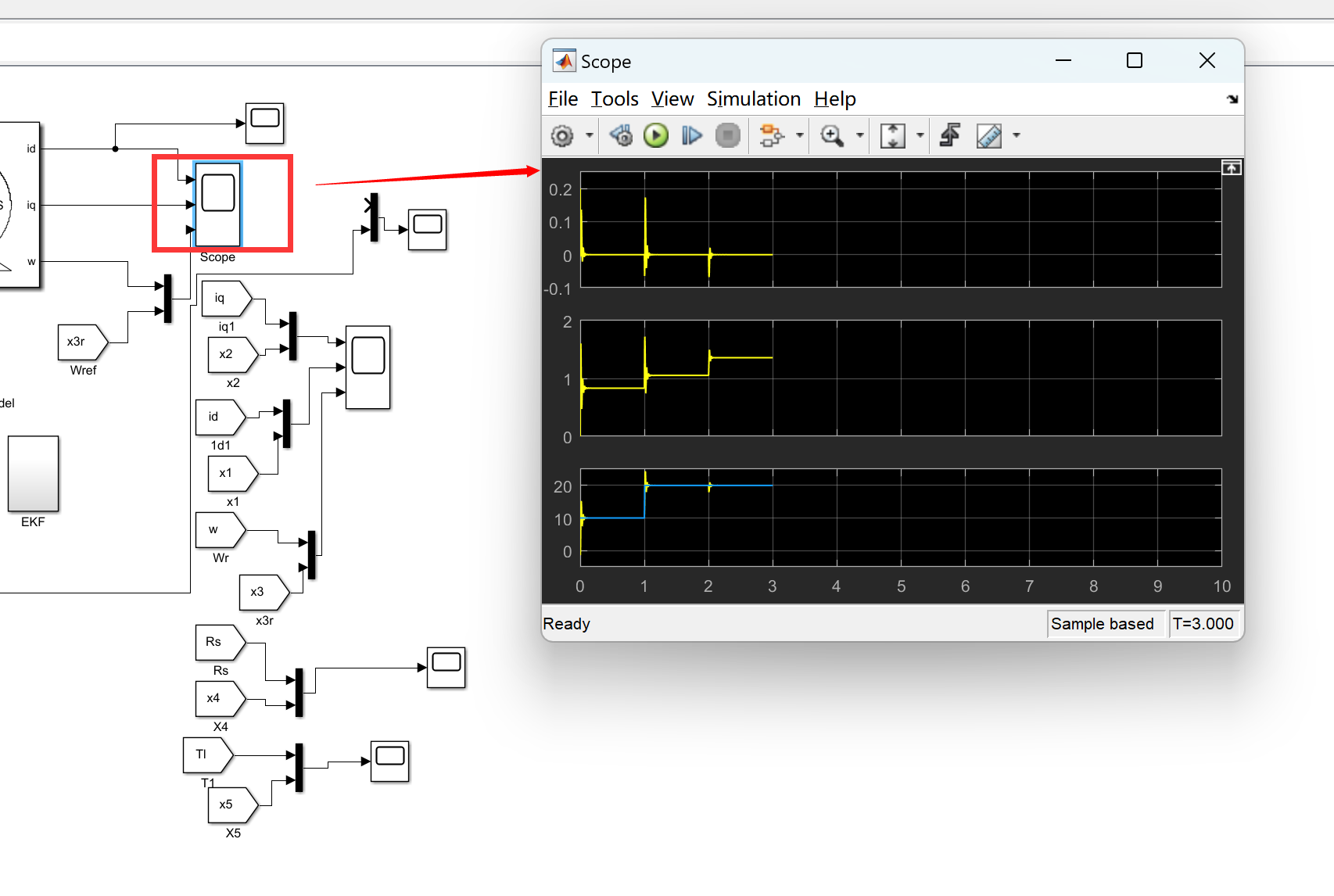This screenshot has height=896, width=1334.
Task: Expand the scale axes dropdown arrow
Action: (x=920, y=136)
